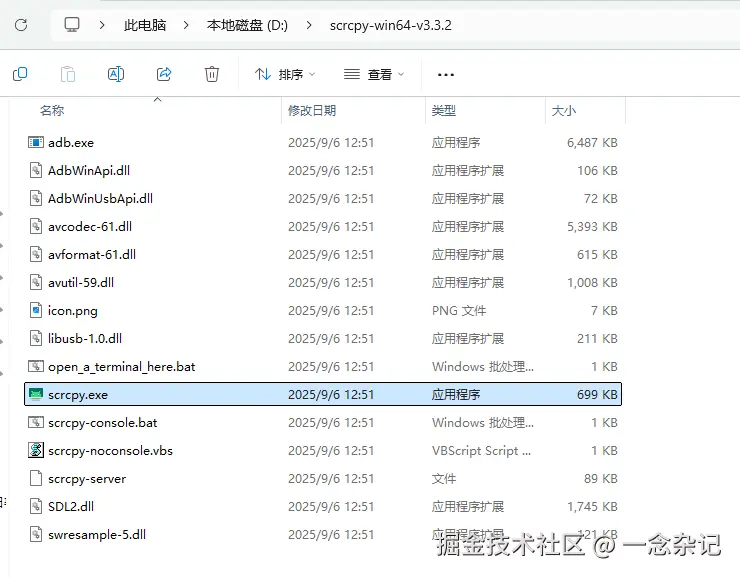The height and width of the screenshot is (577, 740).
Task: Click the scrcpy-noconsole.vbs script icon
Action: pos(36,450)
